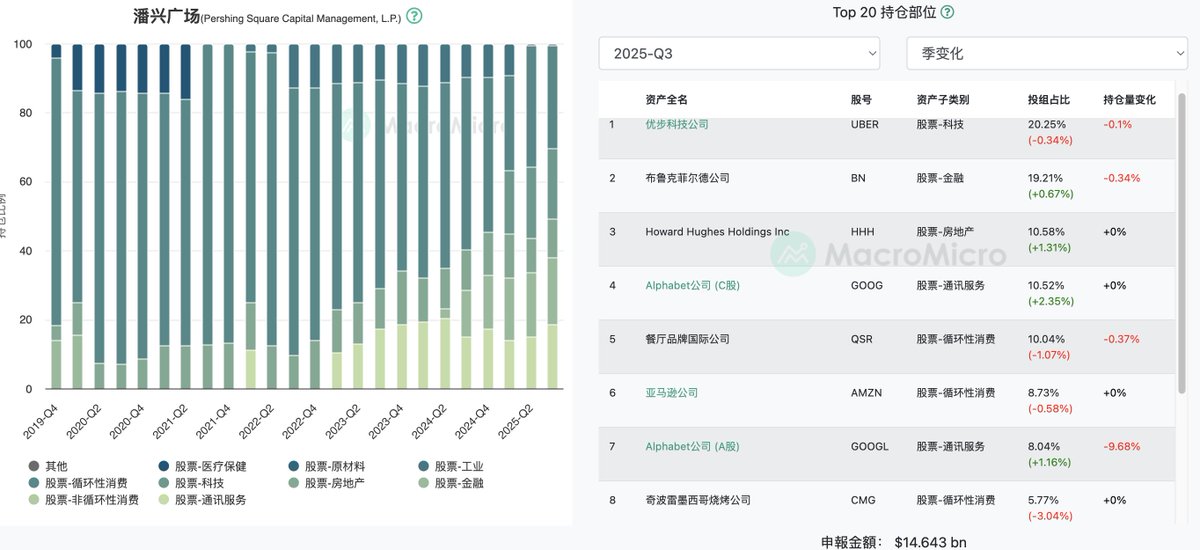The height and width of the screenshot is (550, 1200).
Task: Click the 2019-Q4 stacked bar in chart
Action: (x=57, y=217)
